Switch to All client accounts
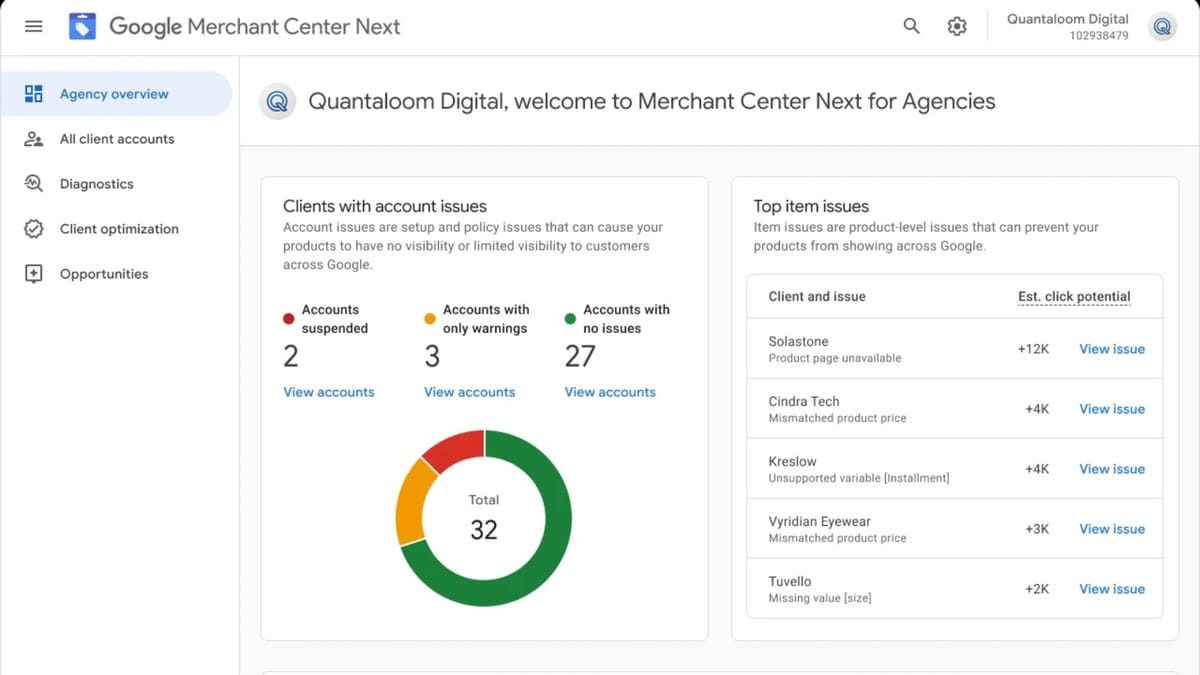The height and width of the screenshot is (675, 1200). coord(116,138)
